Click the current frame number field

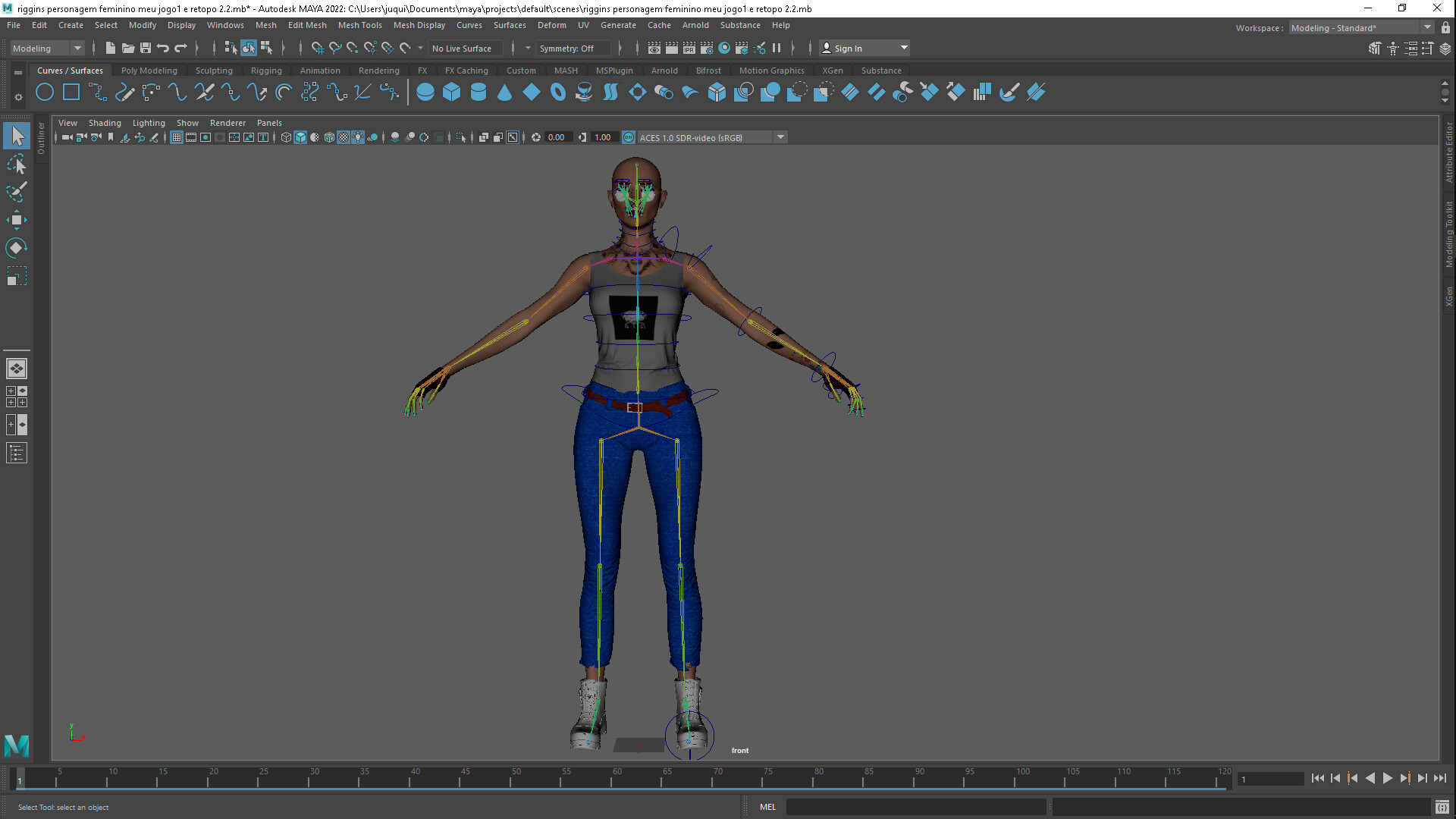1271,779
